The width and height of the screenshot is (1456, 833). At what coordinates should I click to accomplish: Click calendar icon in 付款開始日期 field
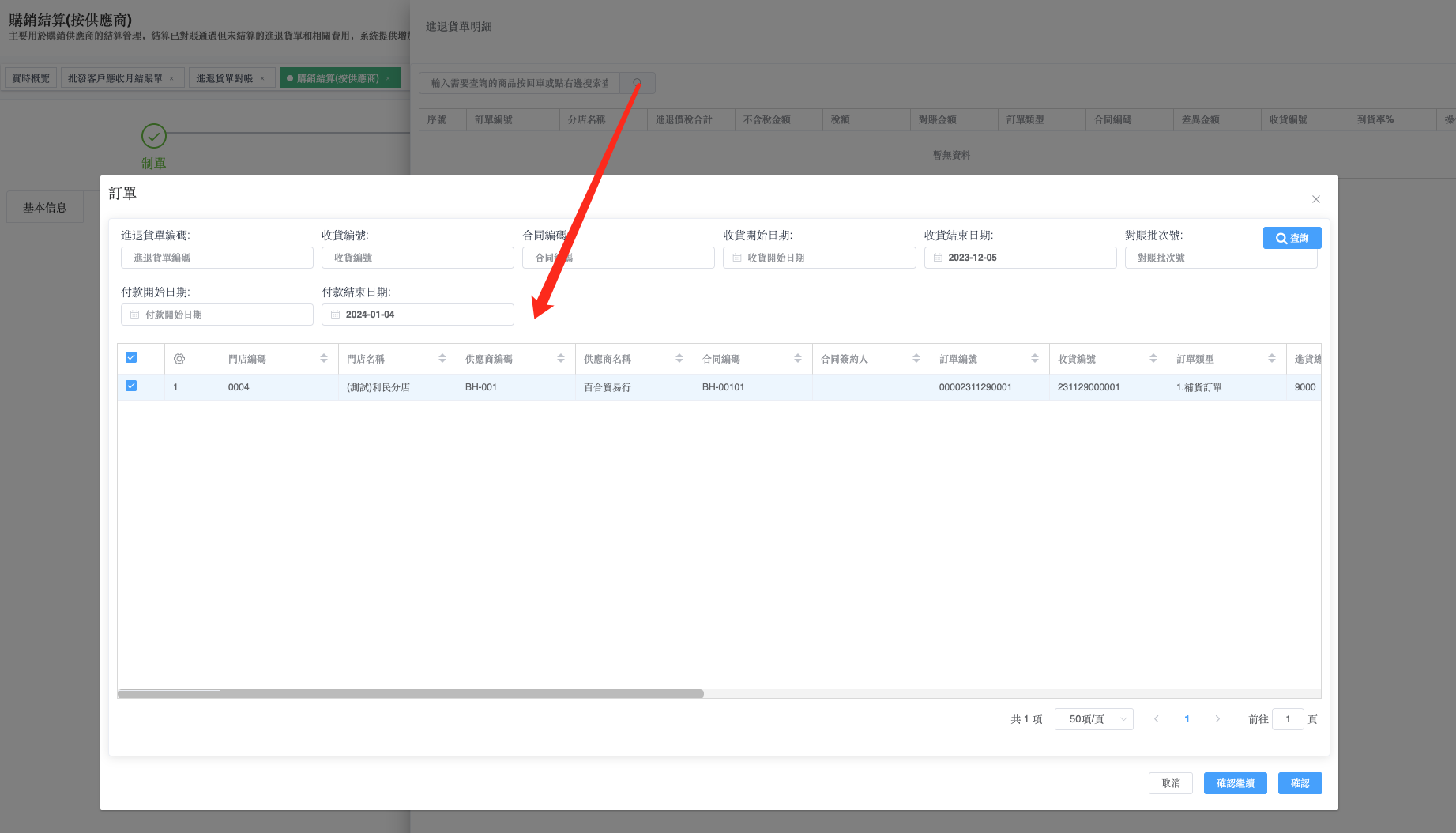134,315
